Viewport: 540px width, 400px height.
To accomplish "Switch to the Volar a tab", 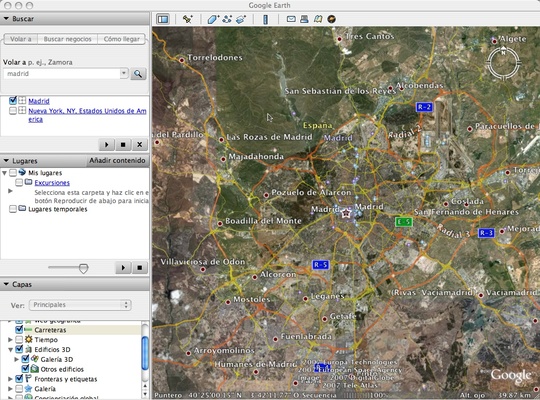I will 21,39.
